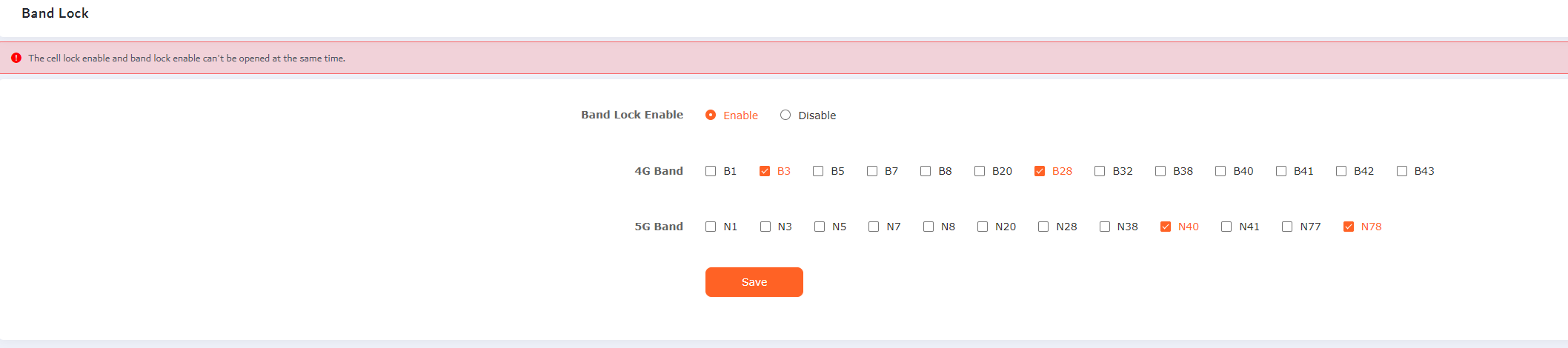Screen dimensions: 1568x348
Task: Select the Disable radio button
Action: coord(785,115)
